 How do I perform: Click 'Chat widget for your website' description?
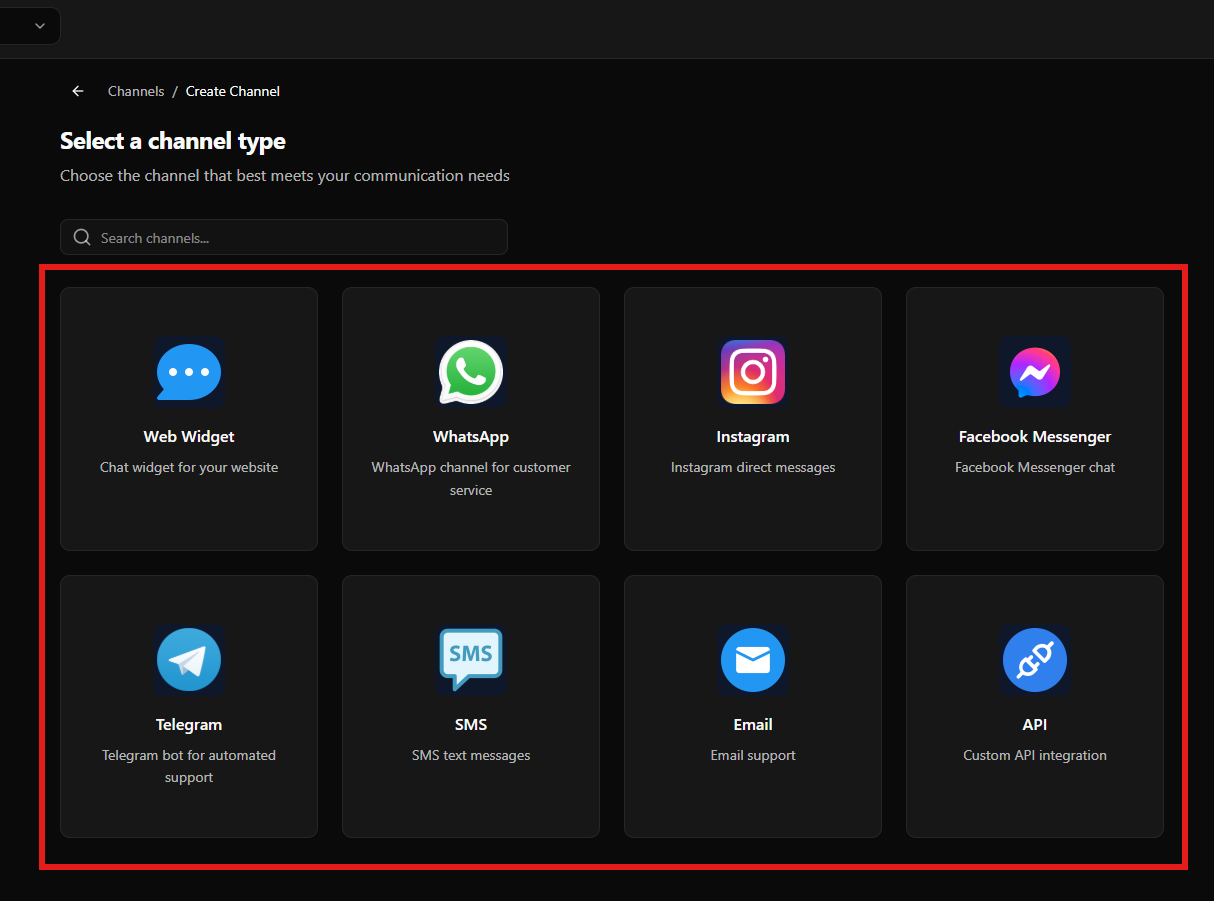coord(189,467)
